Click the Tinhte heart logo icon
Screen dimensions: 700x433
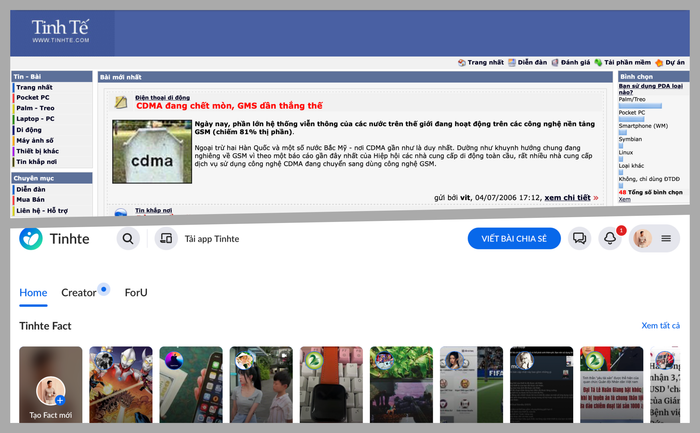31,239
